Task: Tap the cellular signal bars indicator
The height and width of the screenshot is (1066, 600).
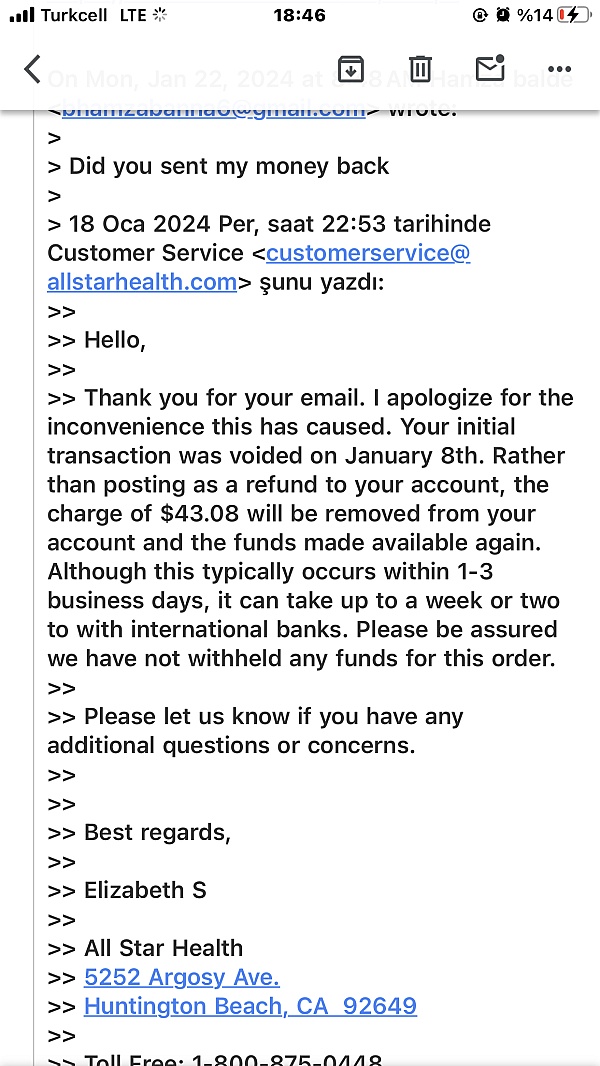Action: [x=21, y=15]
